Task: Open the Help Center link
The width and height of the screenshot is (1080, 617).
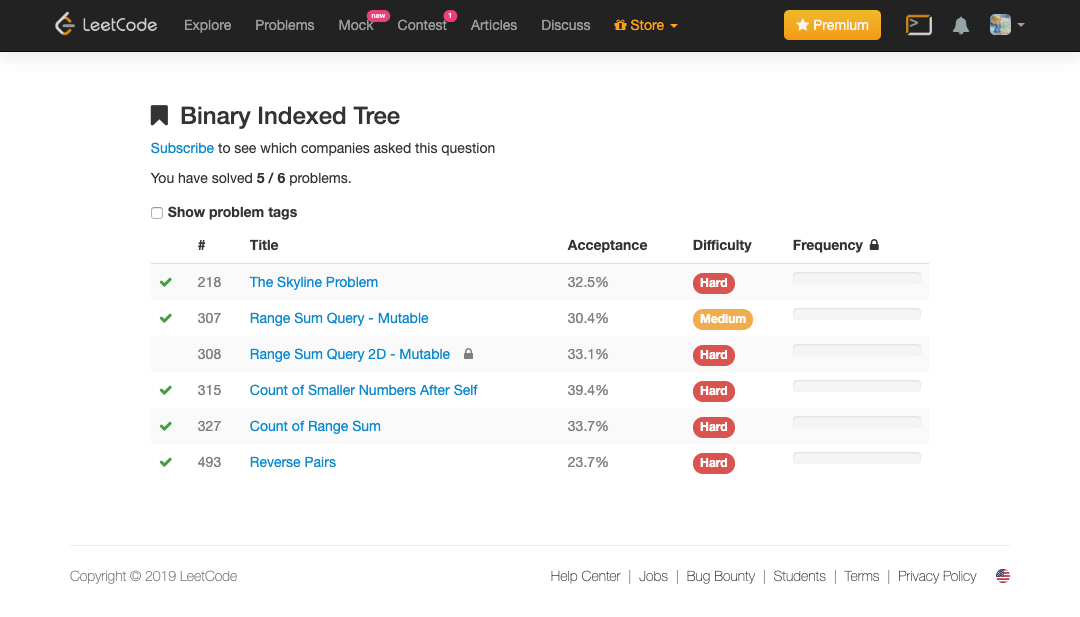Action: coord(585,576)
